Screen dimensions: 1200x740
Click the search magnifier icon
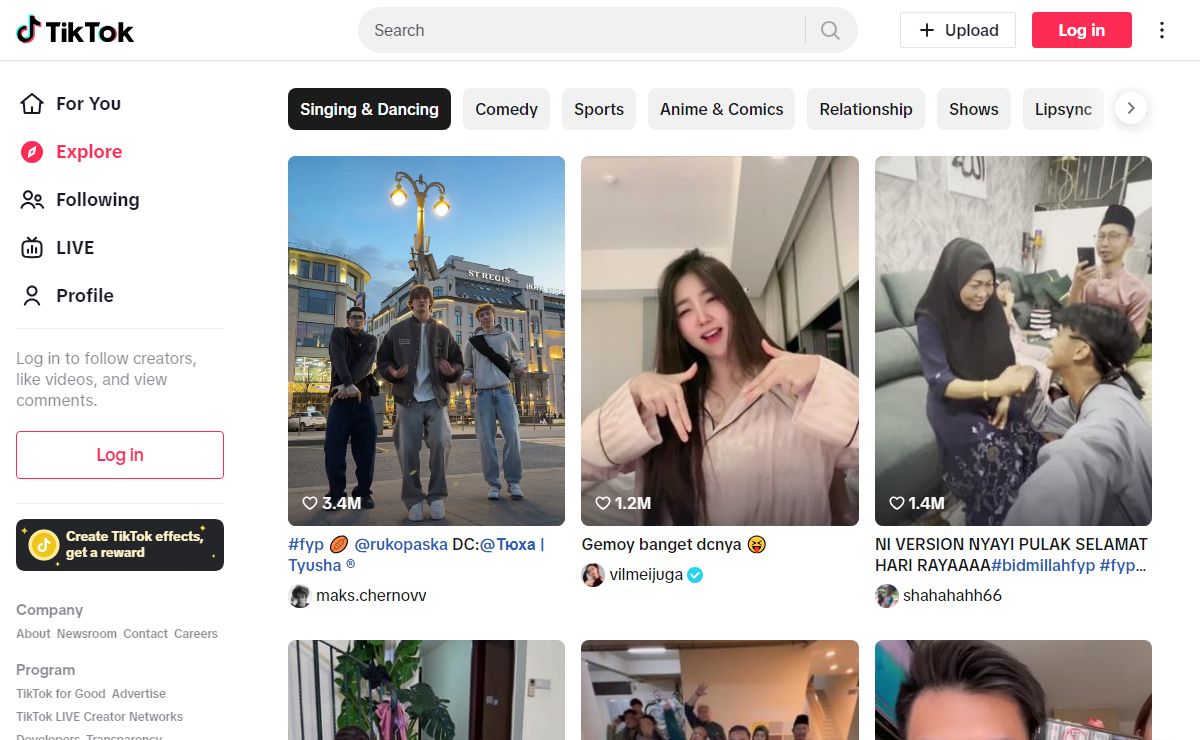pos(830,30)
